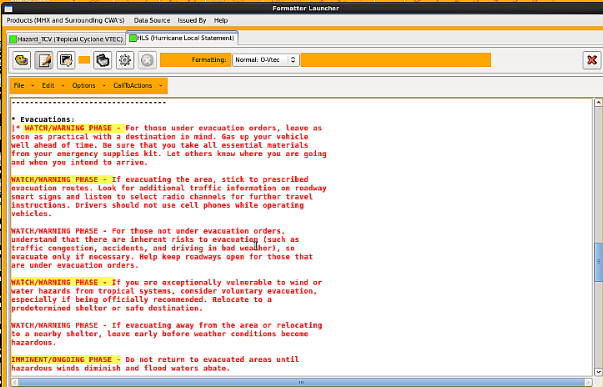Click line 'evacuate only if necessary. Help keep roadways'

[x=162, y=257]
